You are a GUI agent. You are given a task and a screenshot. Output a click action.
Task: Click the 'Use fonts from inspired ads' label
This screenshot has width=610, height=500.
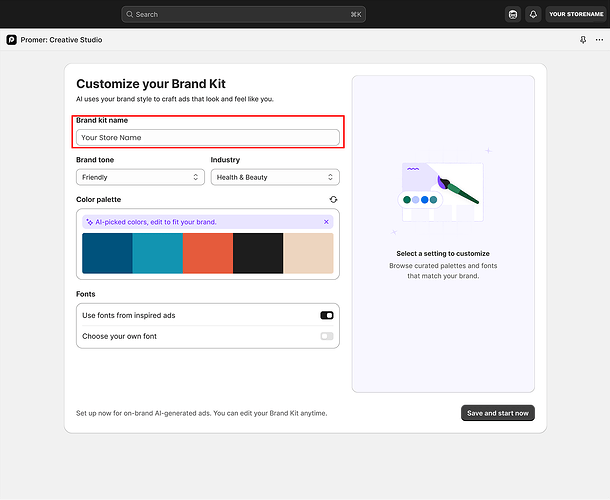click(129, 315)
